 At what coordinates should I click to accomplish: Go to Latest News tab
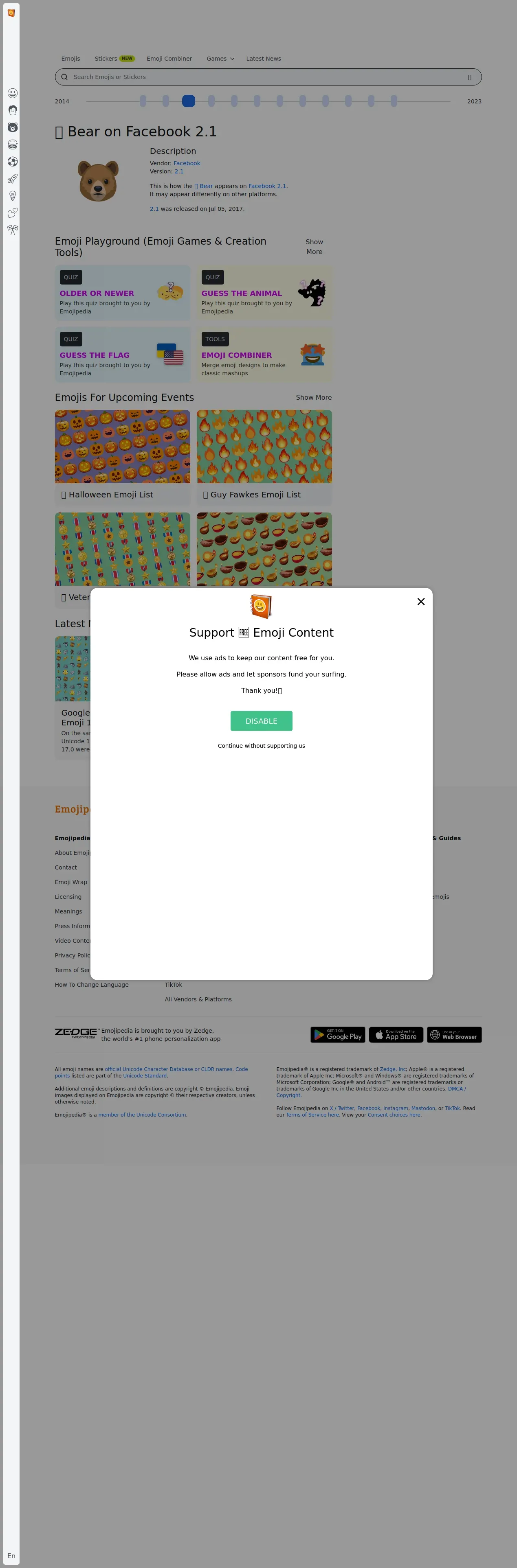264,59
